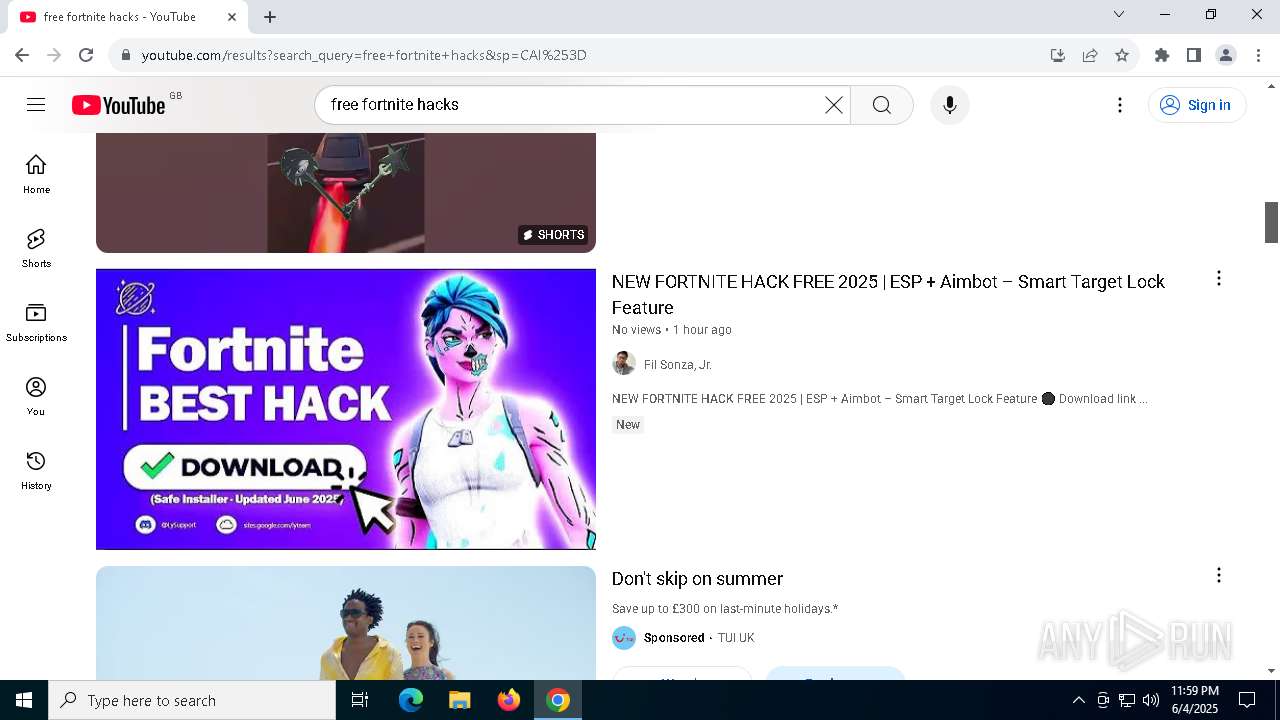Open the You section in the sidebar
The image size is (1280, 720).
(36, 396)
